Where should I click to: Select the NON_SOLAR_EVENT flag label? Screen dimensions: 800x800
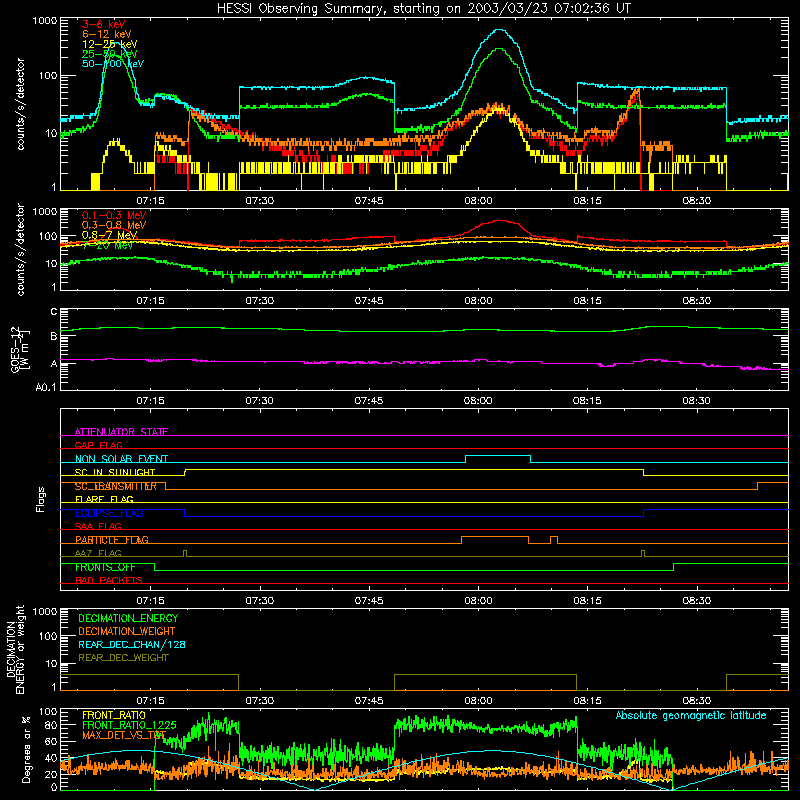pos(121,459)
